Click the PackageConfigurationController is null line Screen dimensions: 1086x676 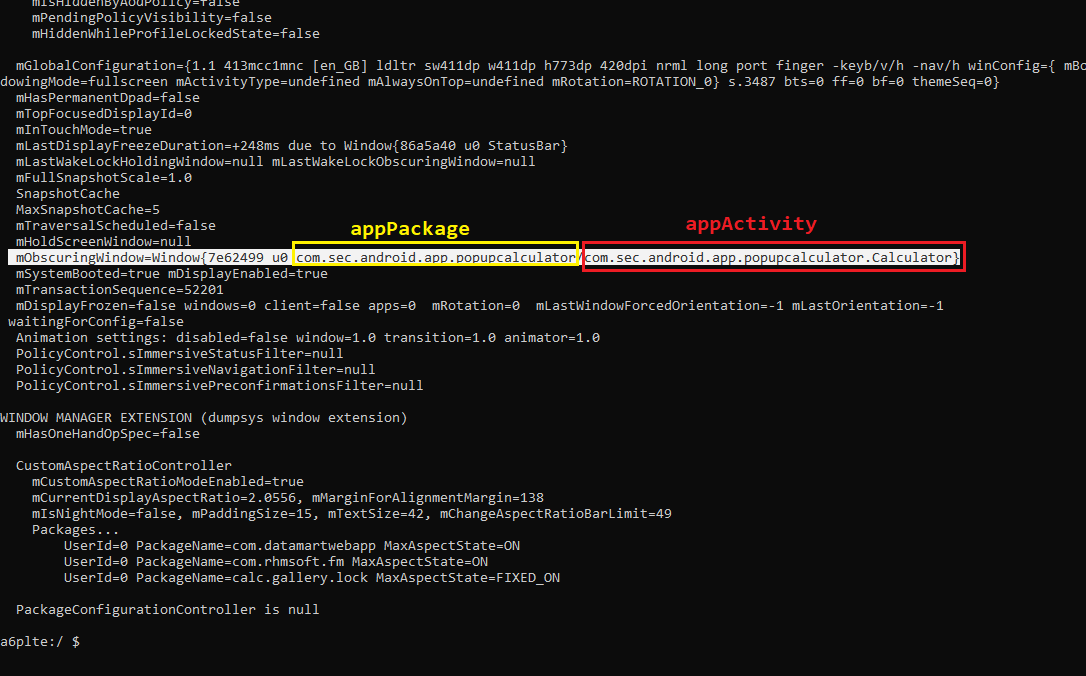(x=167, y=609)
